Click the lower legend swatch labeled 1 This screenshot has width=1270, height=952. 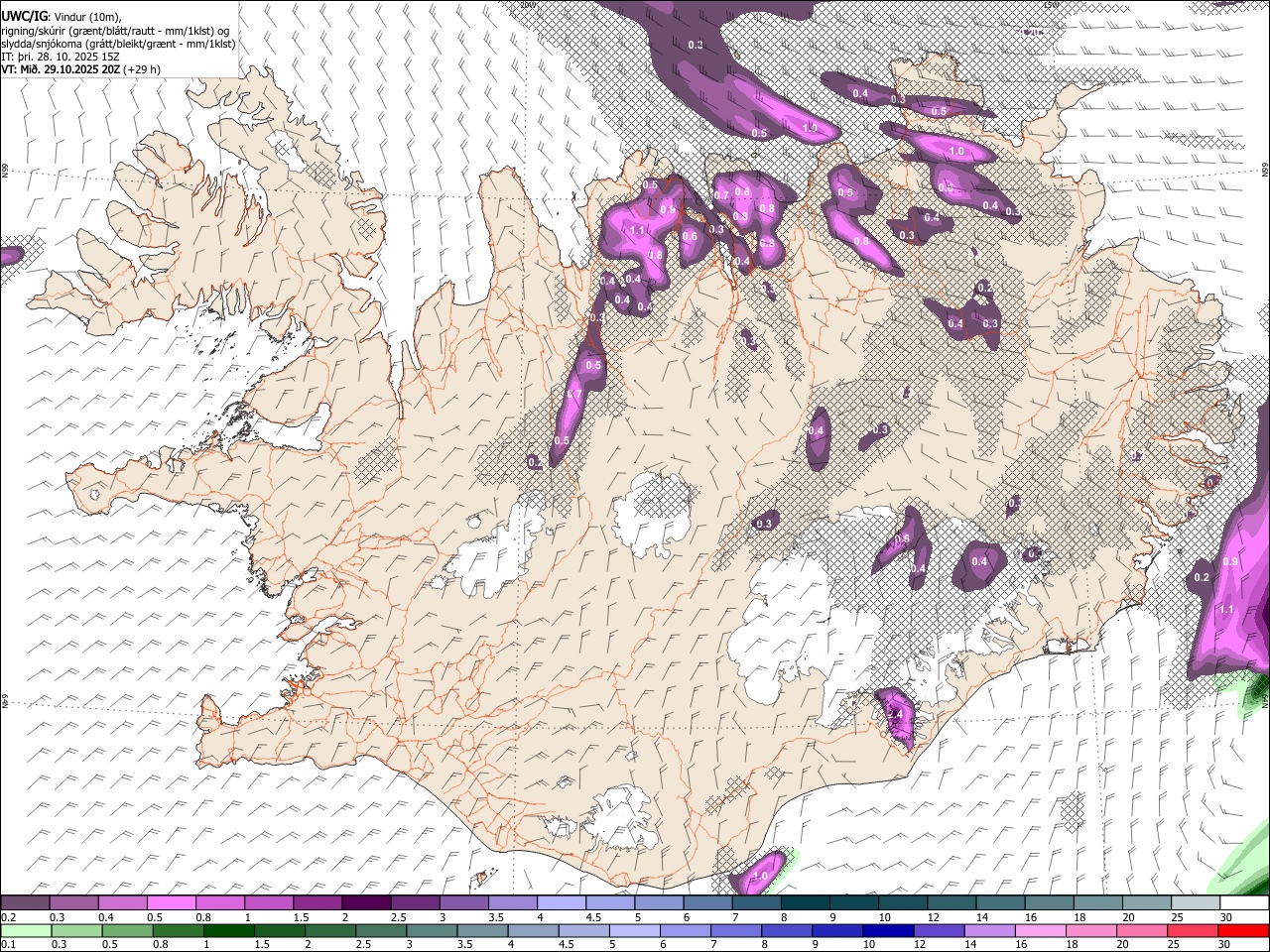click(228, 931)
